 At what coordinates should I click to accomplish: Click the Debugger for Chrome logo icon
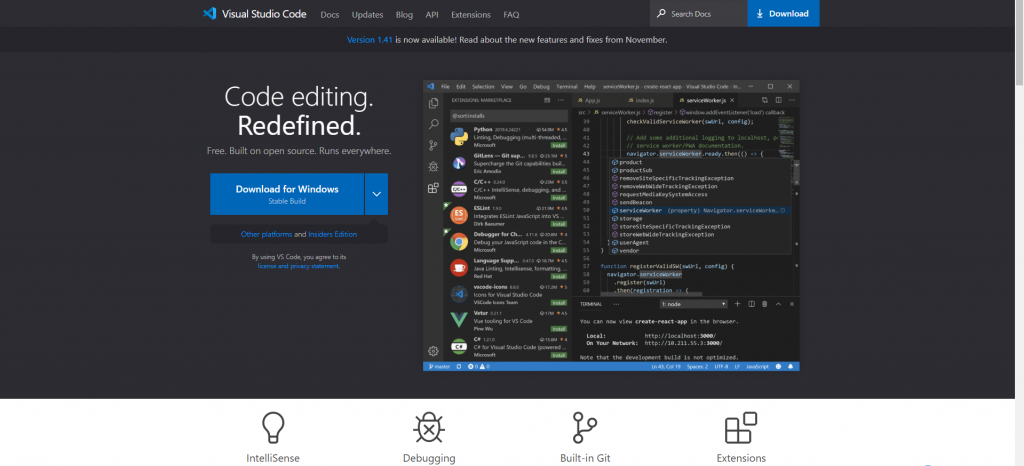tap(458, 241)
